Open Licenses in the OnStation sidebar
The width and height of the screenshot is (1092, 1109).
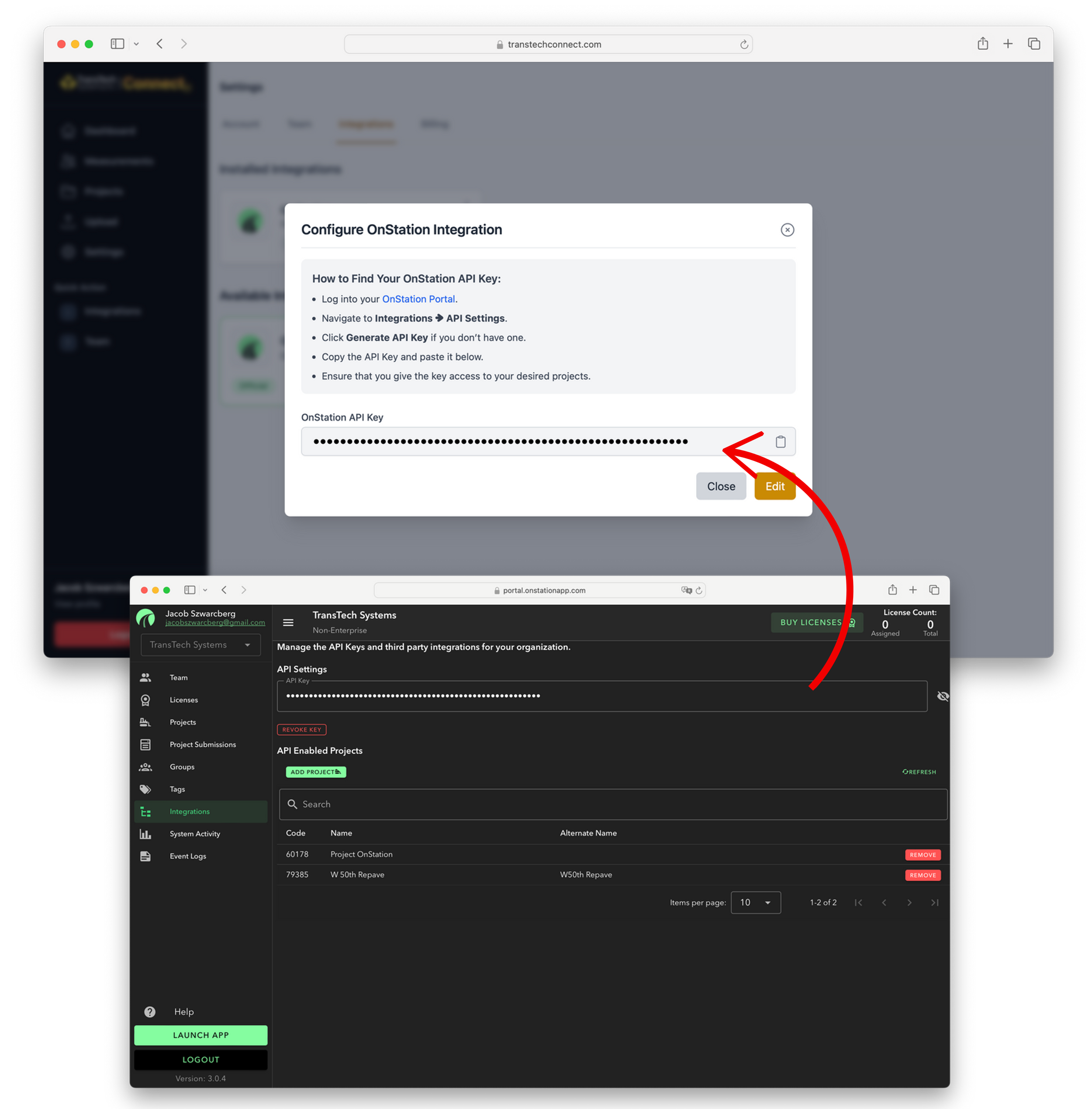[x=200, y=700]
